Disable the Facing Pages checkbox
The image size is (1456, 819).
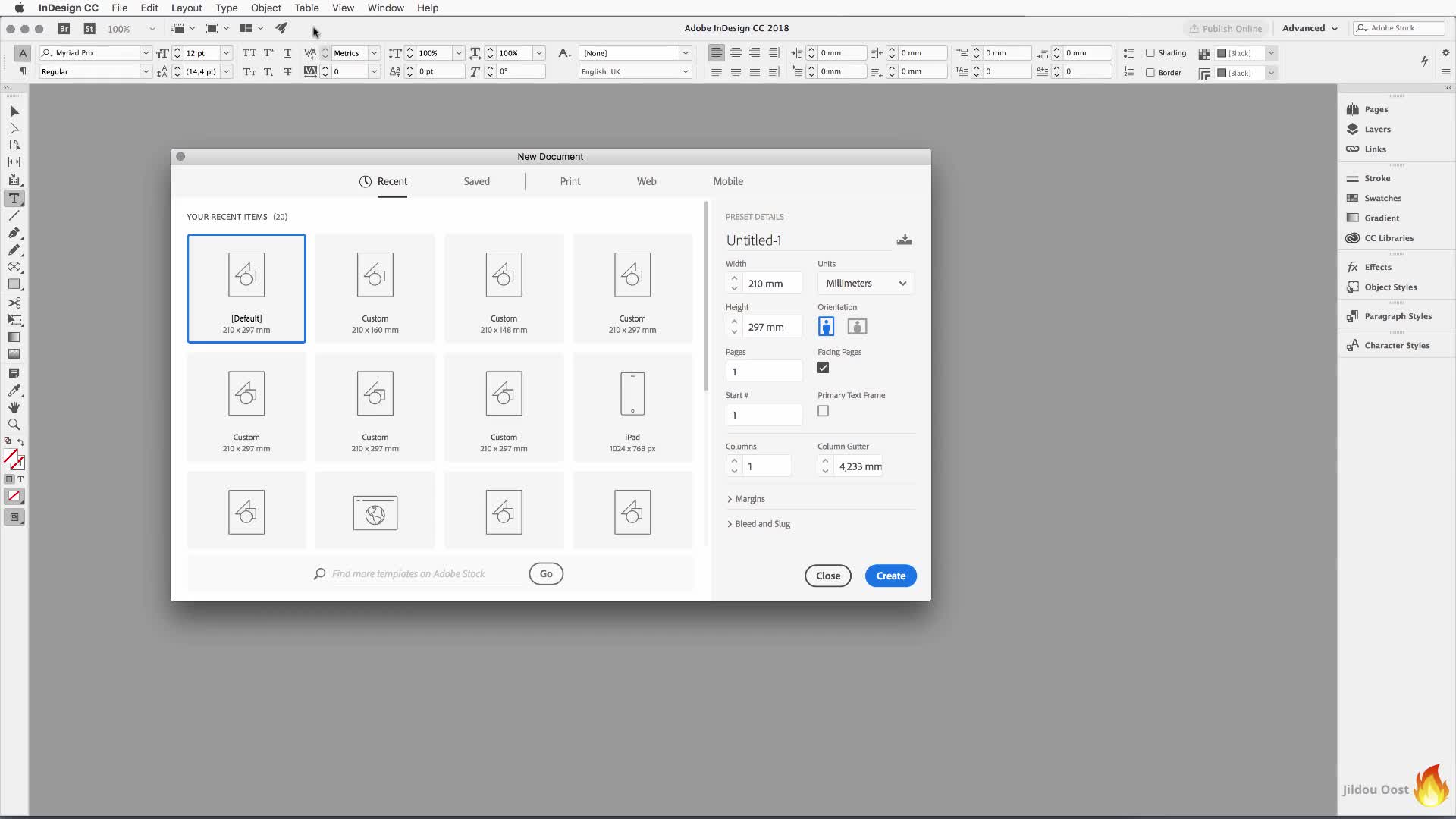pos(823,368)
